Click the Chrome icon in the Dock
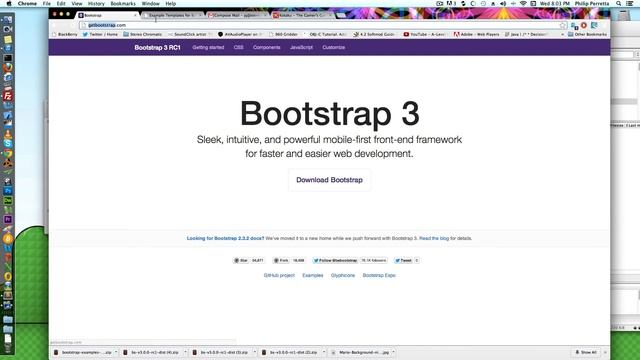 [8, 153]
